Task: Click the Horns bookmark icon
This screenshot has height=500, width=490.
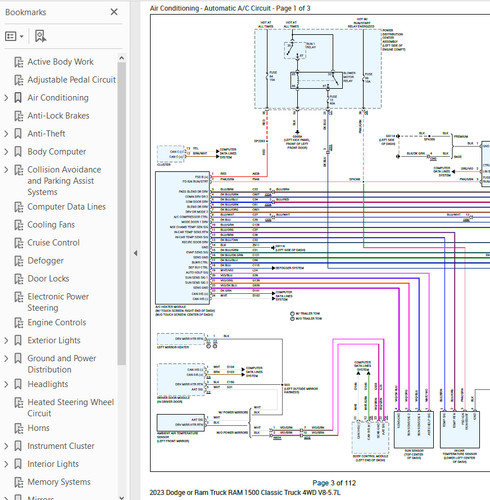Action: 19,428
